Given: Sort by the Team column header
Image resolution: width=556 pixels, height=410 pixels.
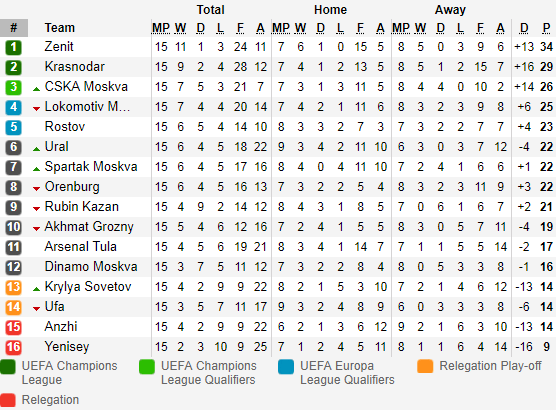Looking at the screenshot, I should pos(60,28).
